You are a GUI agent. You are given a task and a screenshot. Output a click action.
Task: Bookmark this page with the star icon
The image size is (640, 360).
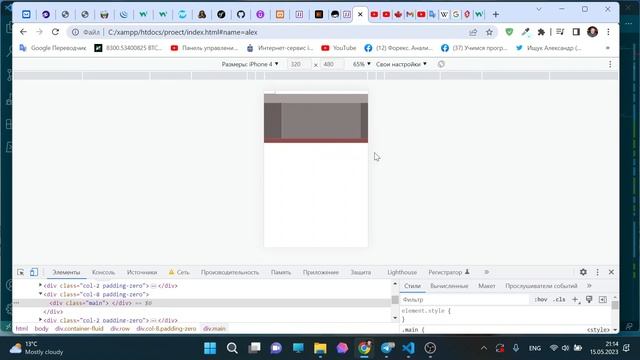point(489,32)
